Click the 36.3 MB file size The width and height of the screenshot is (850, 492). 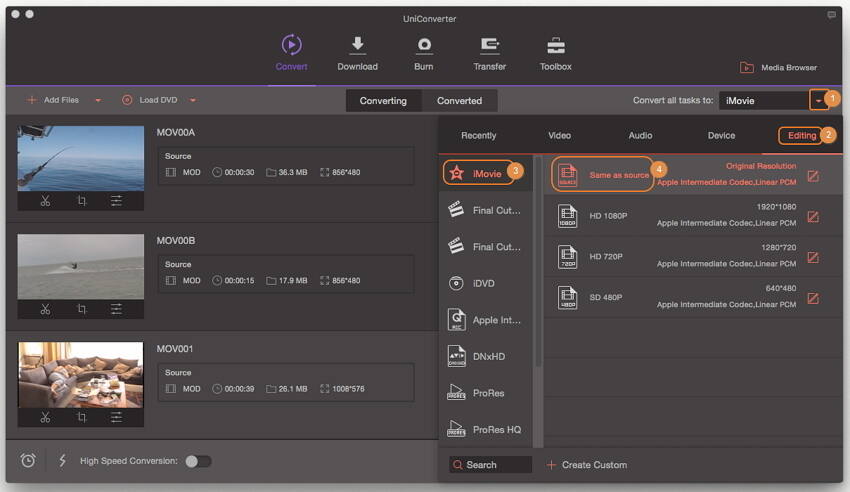[x=293, y=172]
